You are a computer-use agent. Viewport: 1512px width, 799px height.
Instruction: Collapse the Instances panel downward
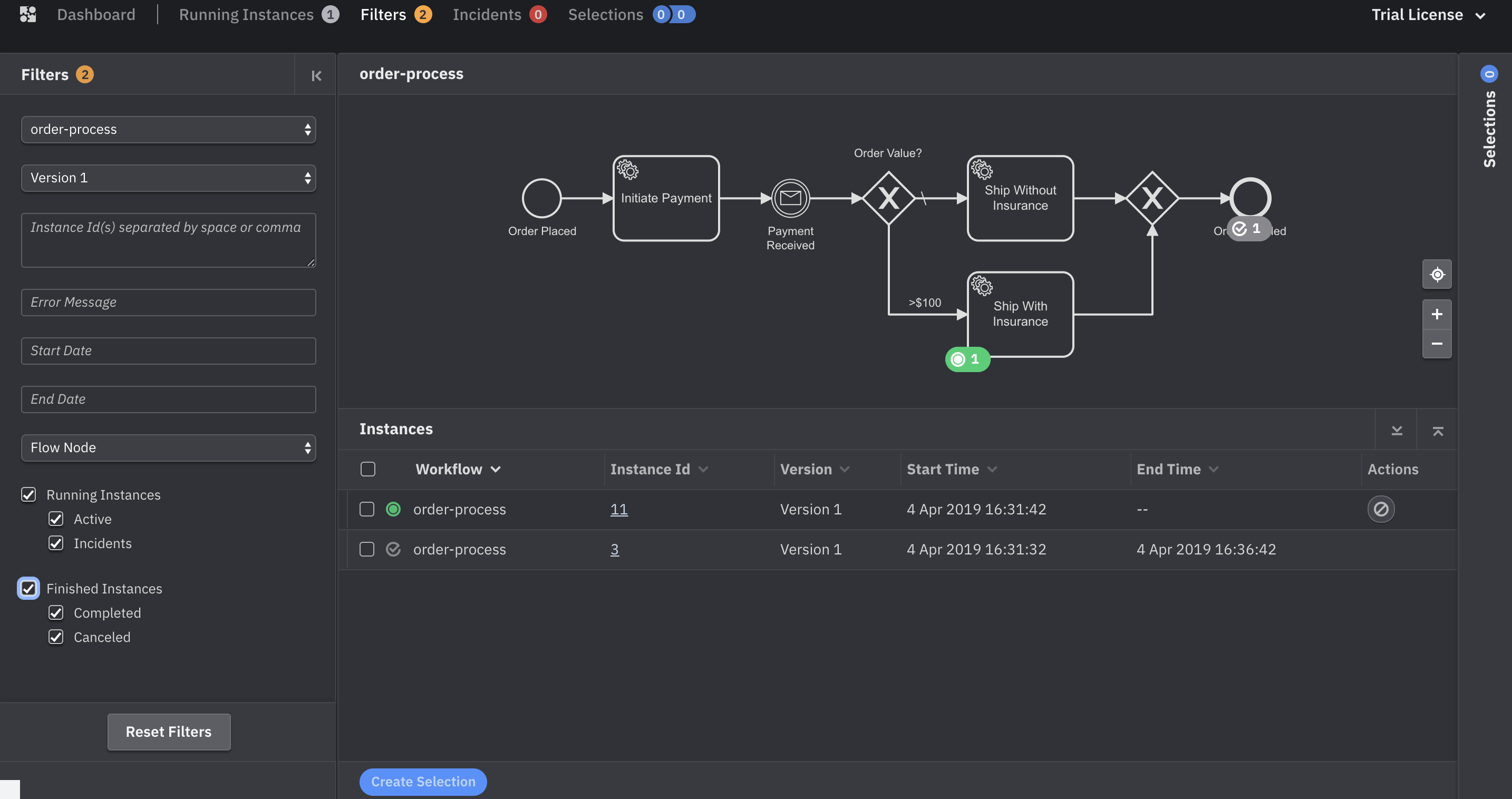(x=1397, y=430)
